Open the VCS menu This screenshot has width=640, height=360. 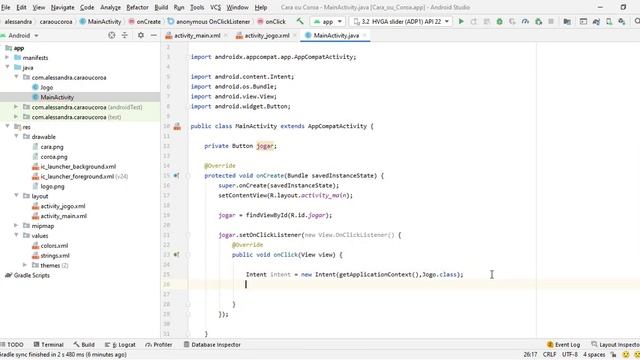click(216, 7)
